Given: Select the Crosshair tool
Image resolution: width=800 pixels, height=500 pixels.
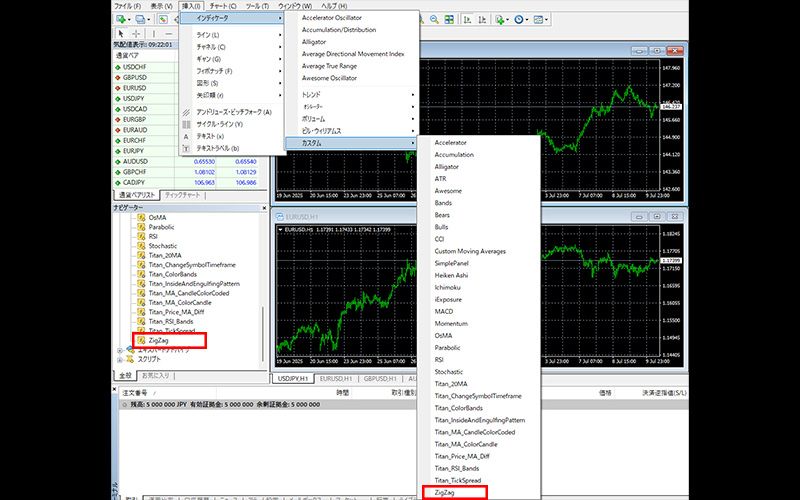Looking at the screenshot, I should (x=136, y=34).
